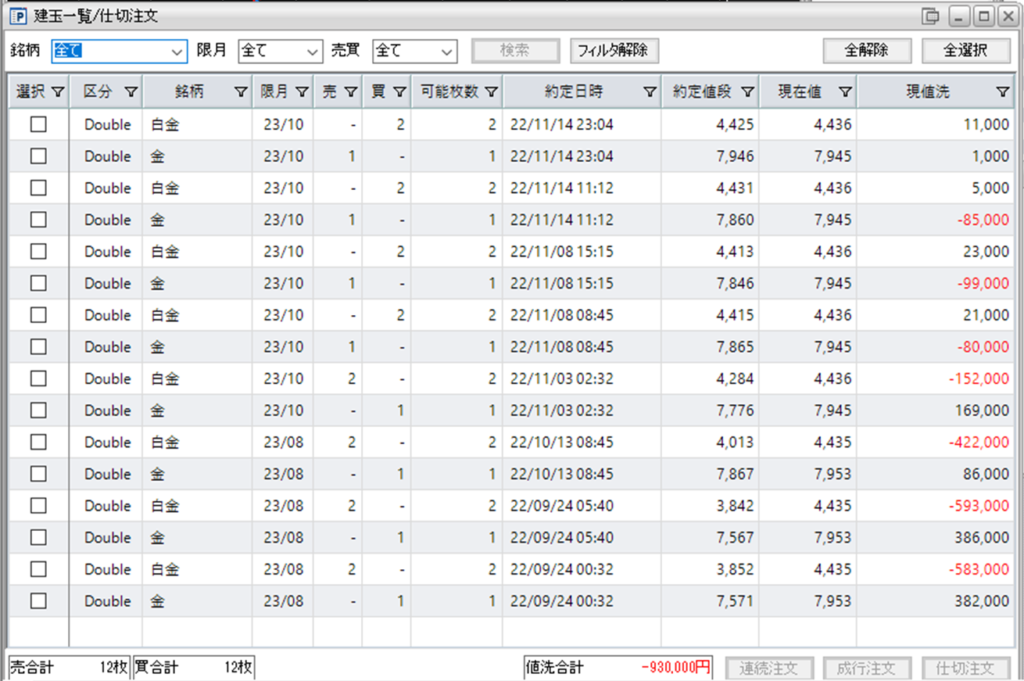This screenshot has width=1024, height=681.
Task: Click the 可能枚数 column header text
Action: 449,92
